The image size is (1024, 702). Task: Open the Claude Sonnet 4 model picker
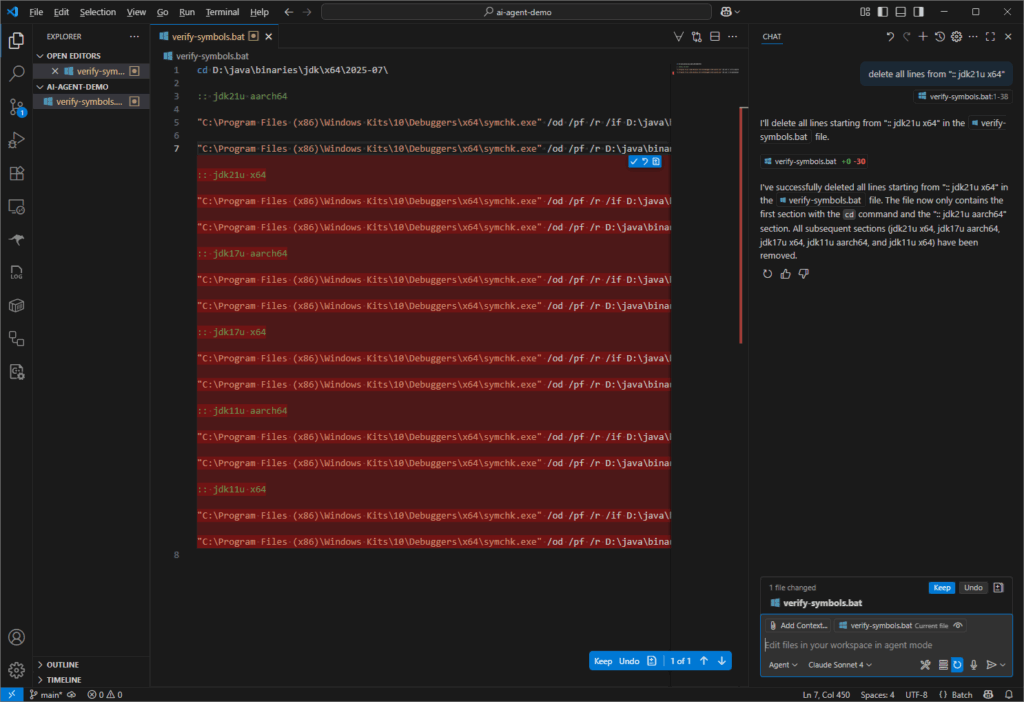tap(840, 665)
